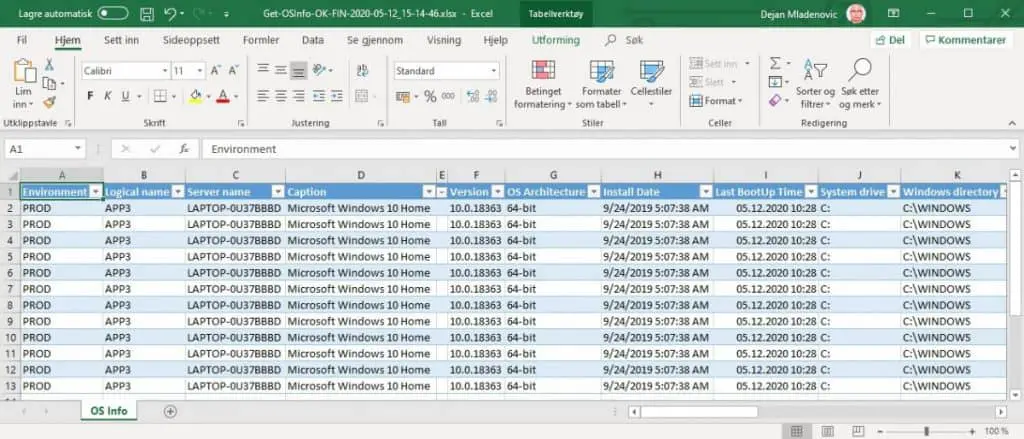
Task: Open font color dropdown arrow
Action: pos(235,97)
